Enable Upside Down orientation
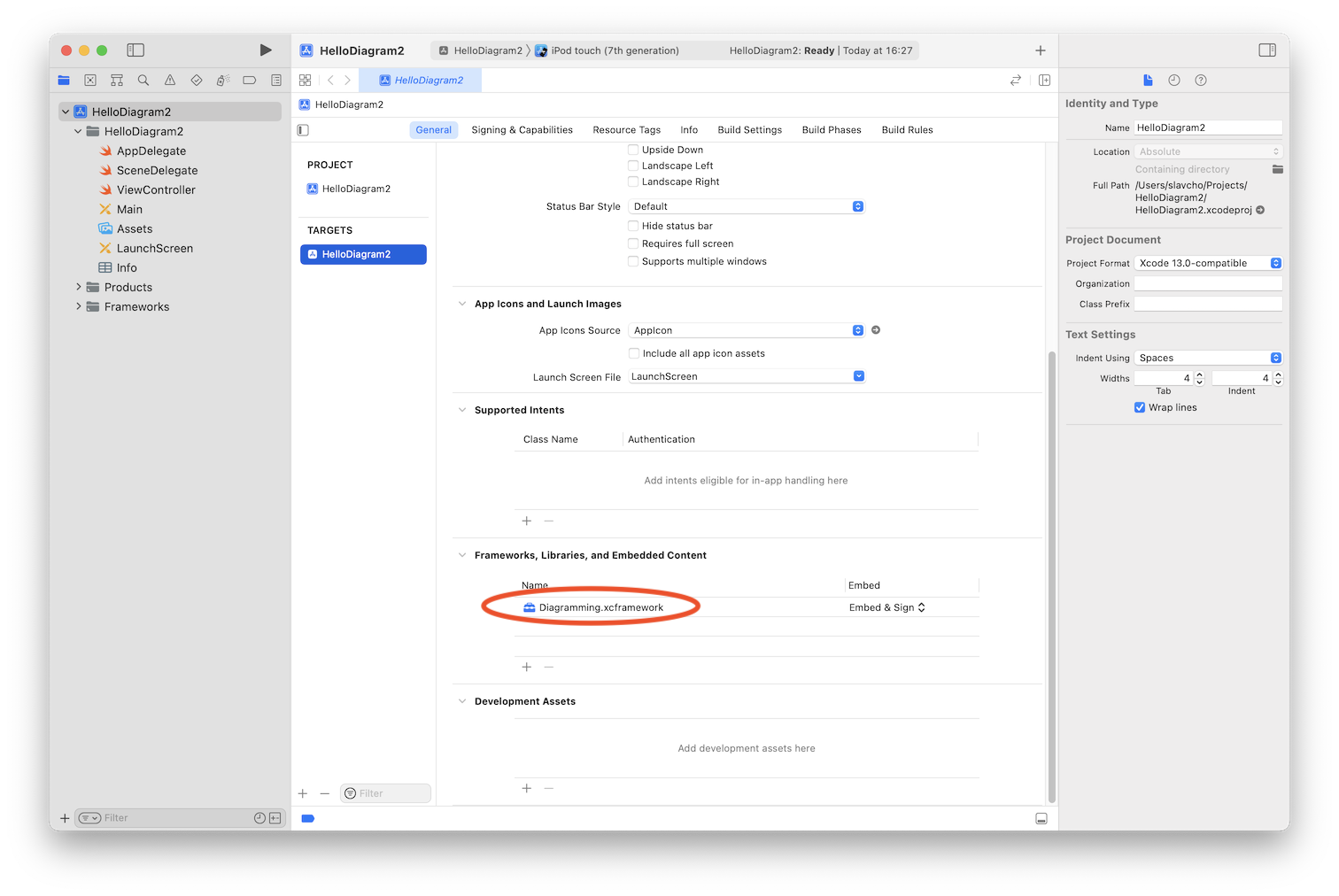This screenshot has width=1339, height=896. tap(633, 150)
